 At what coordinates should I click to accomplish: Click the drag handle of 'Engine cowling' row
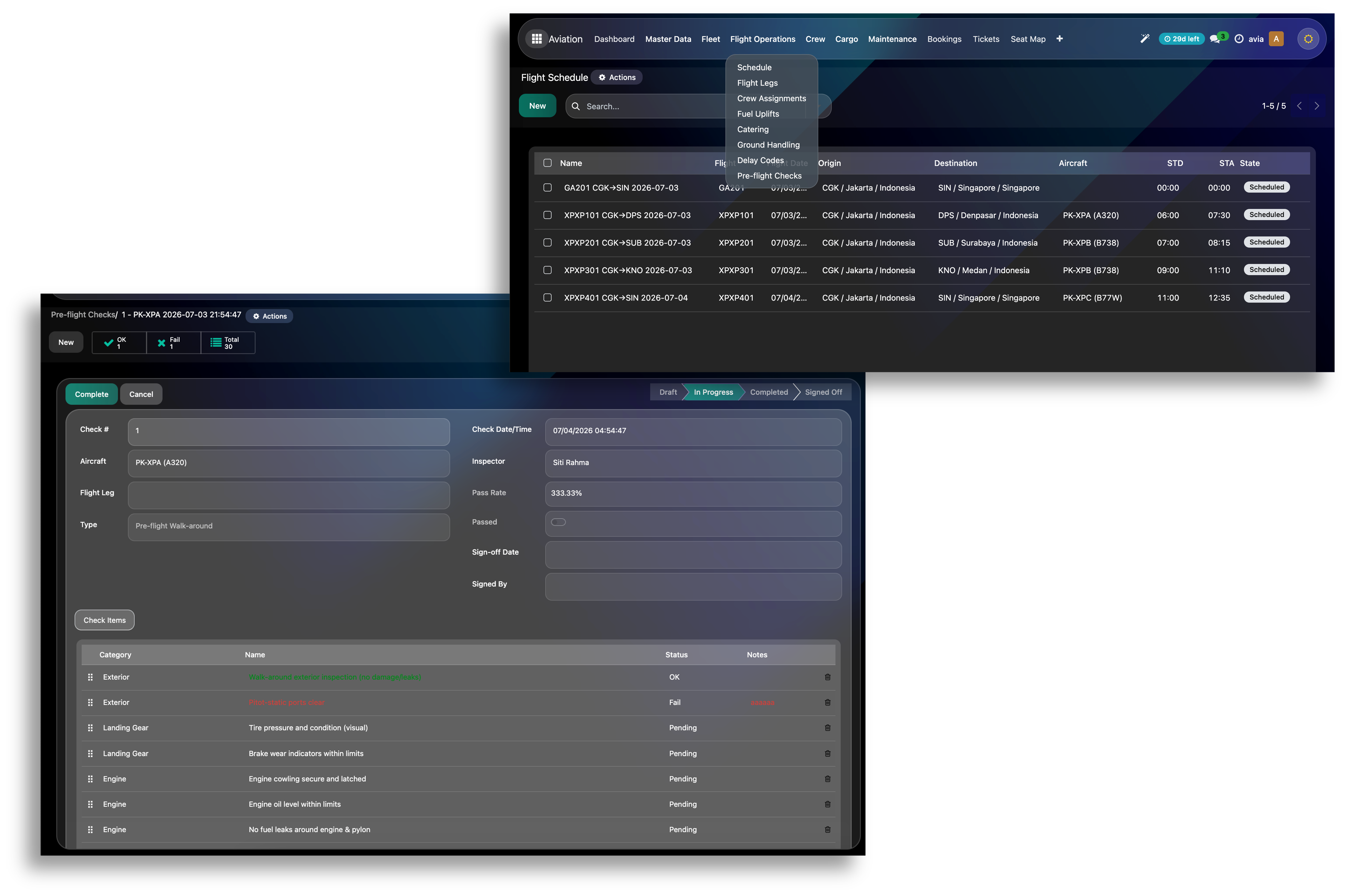coord(90,779)
